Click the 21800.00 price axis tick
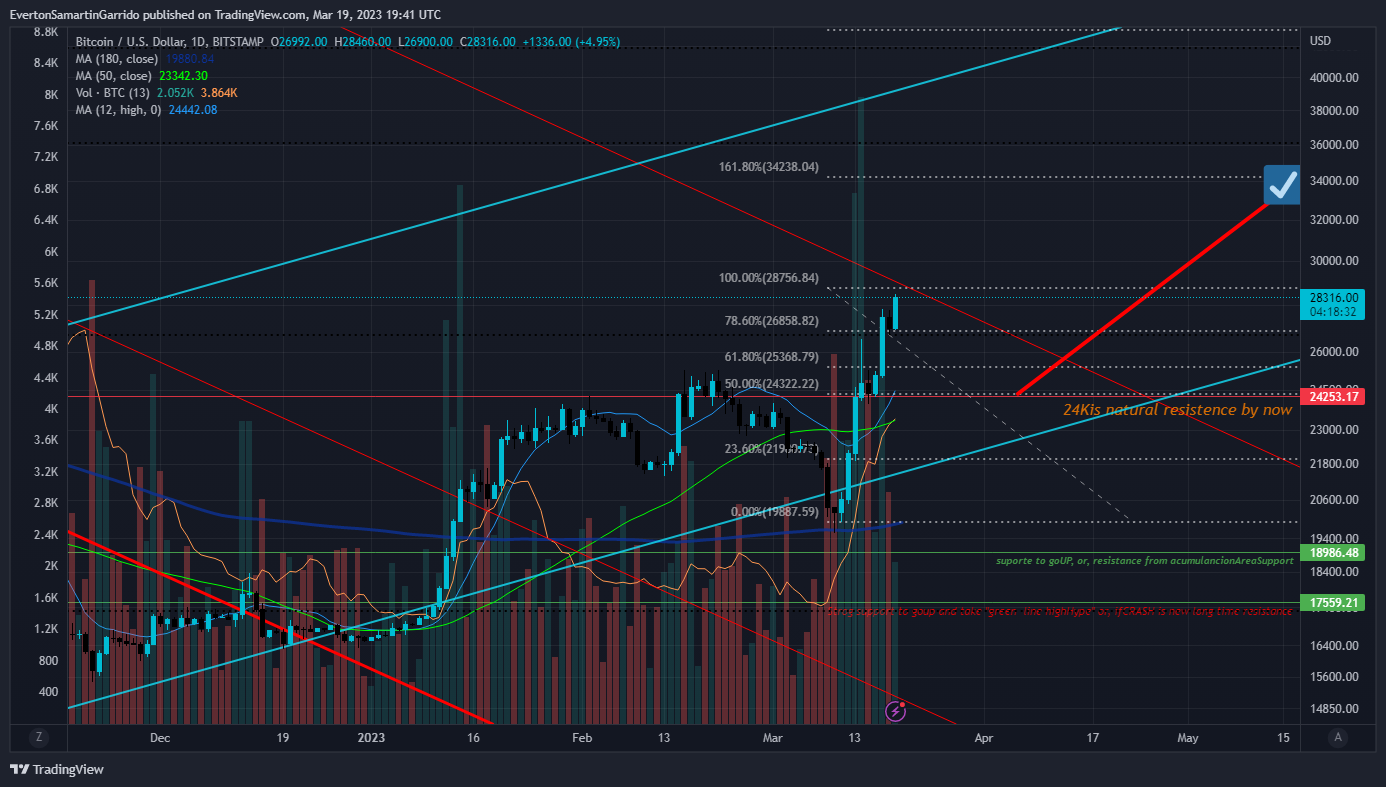 [1332, 464]
